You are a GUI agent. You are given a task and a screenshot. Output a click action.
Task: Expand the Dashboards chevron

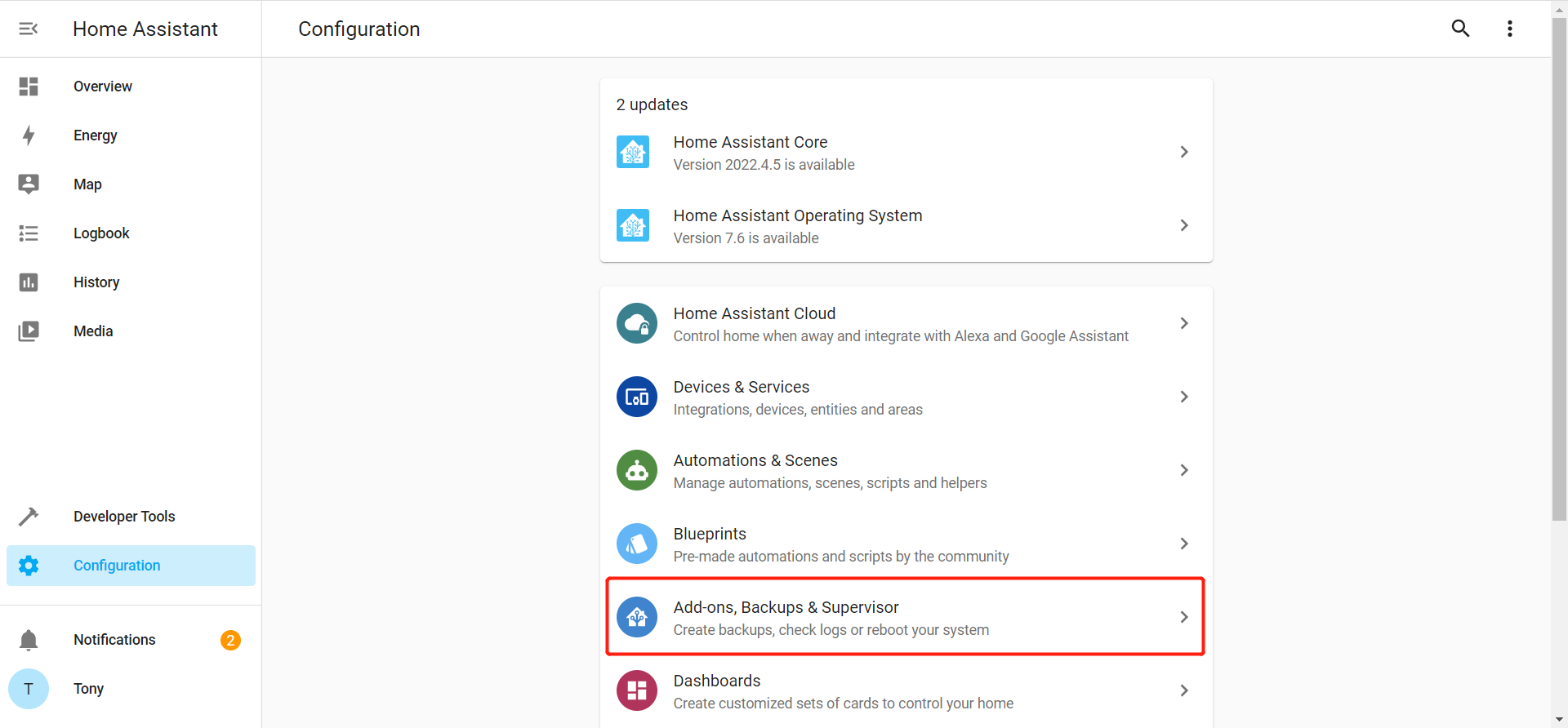[x=1184, y=690]
